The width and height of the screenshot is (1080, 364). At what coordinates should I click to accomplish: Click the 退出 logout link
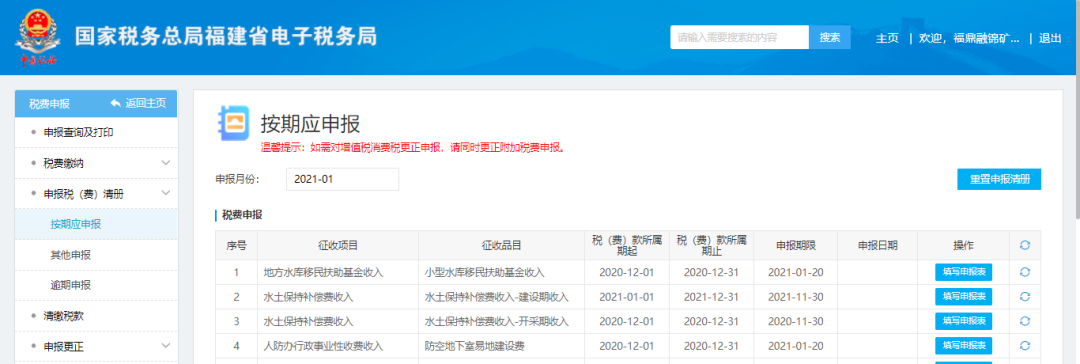pyautogui.click(x=1050, y=39)
